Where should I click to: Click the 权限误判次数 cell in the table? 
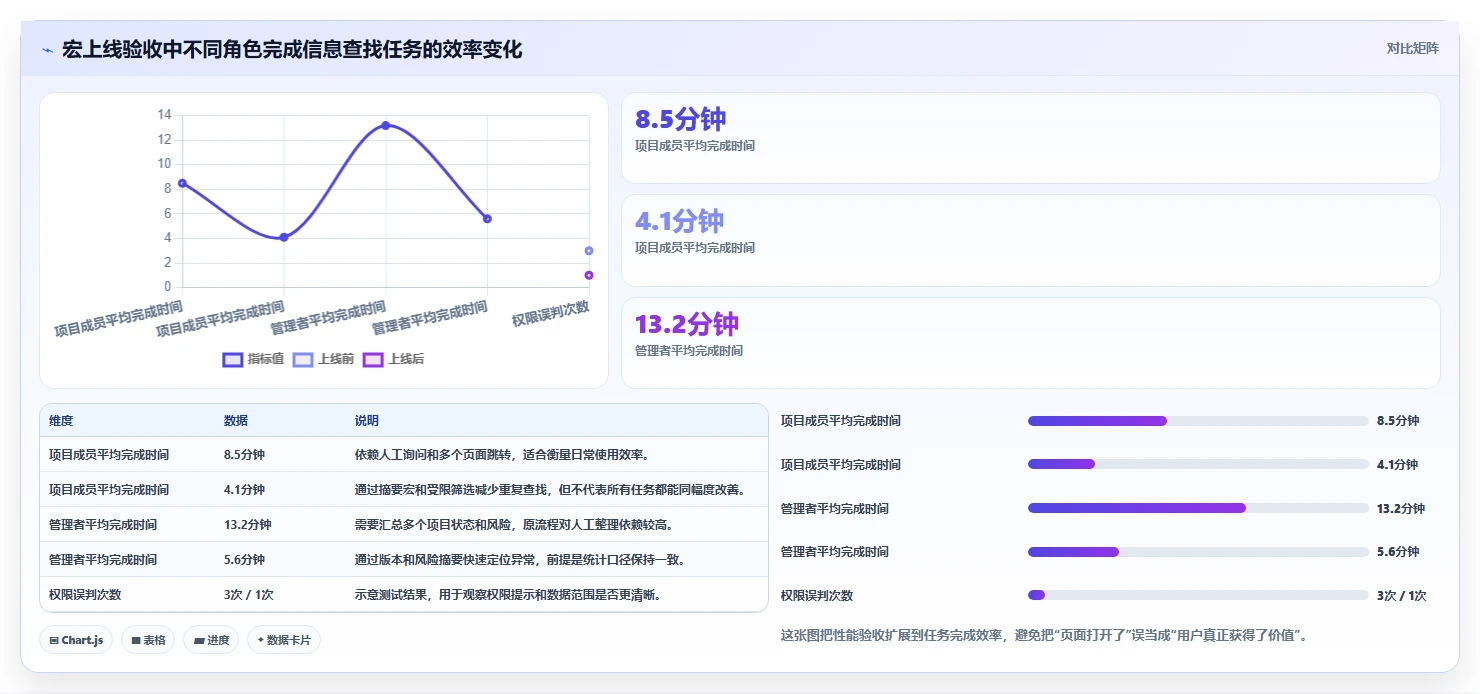(x=85, y=595)
